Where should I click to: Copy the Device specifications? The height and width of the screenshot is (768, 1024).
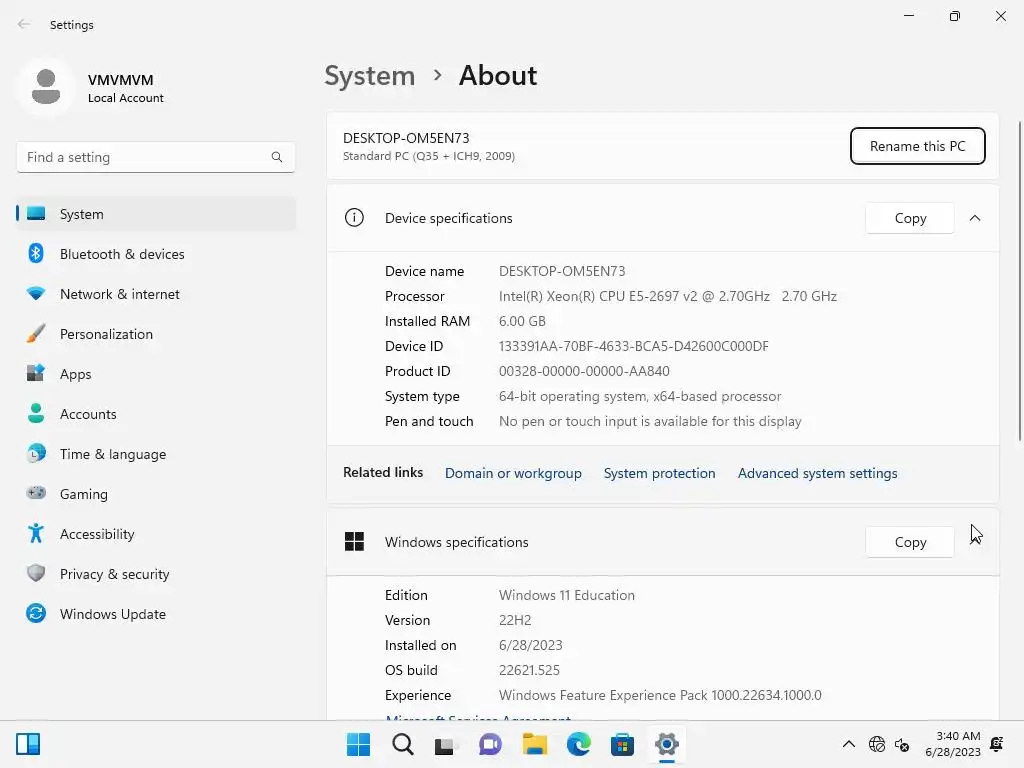point(910,218)
